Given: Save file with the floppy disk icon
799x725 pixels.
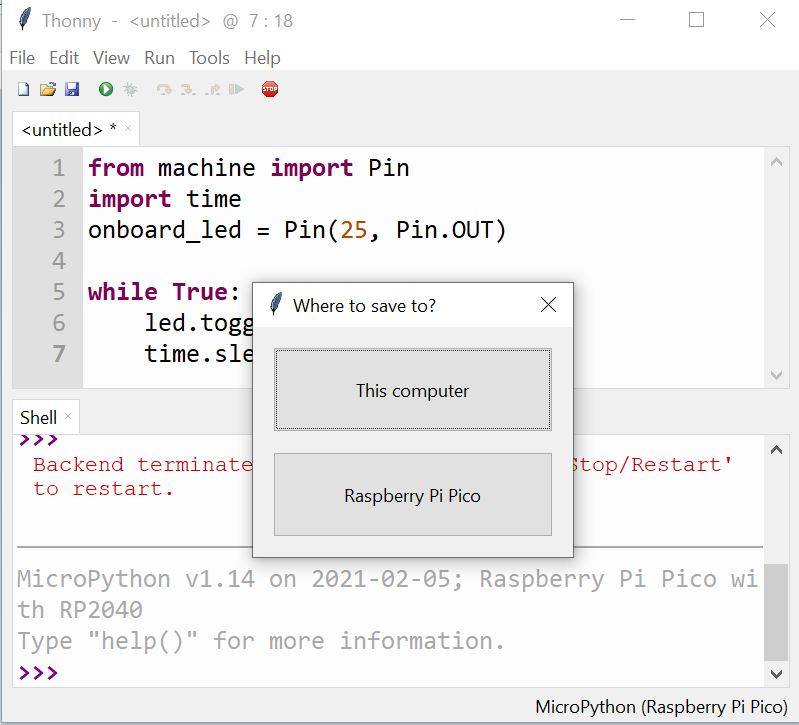Looking at the screenshot, I should 72,89.
